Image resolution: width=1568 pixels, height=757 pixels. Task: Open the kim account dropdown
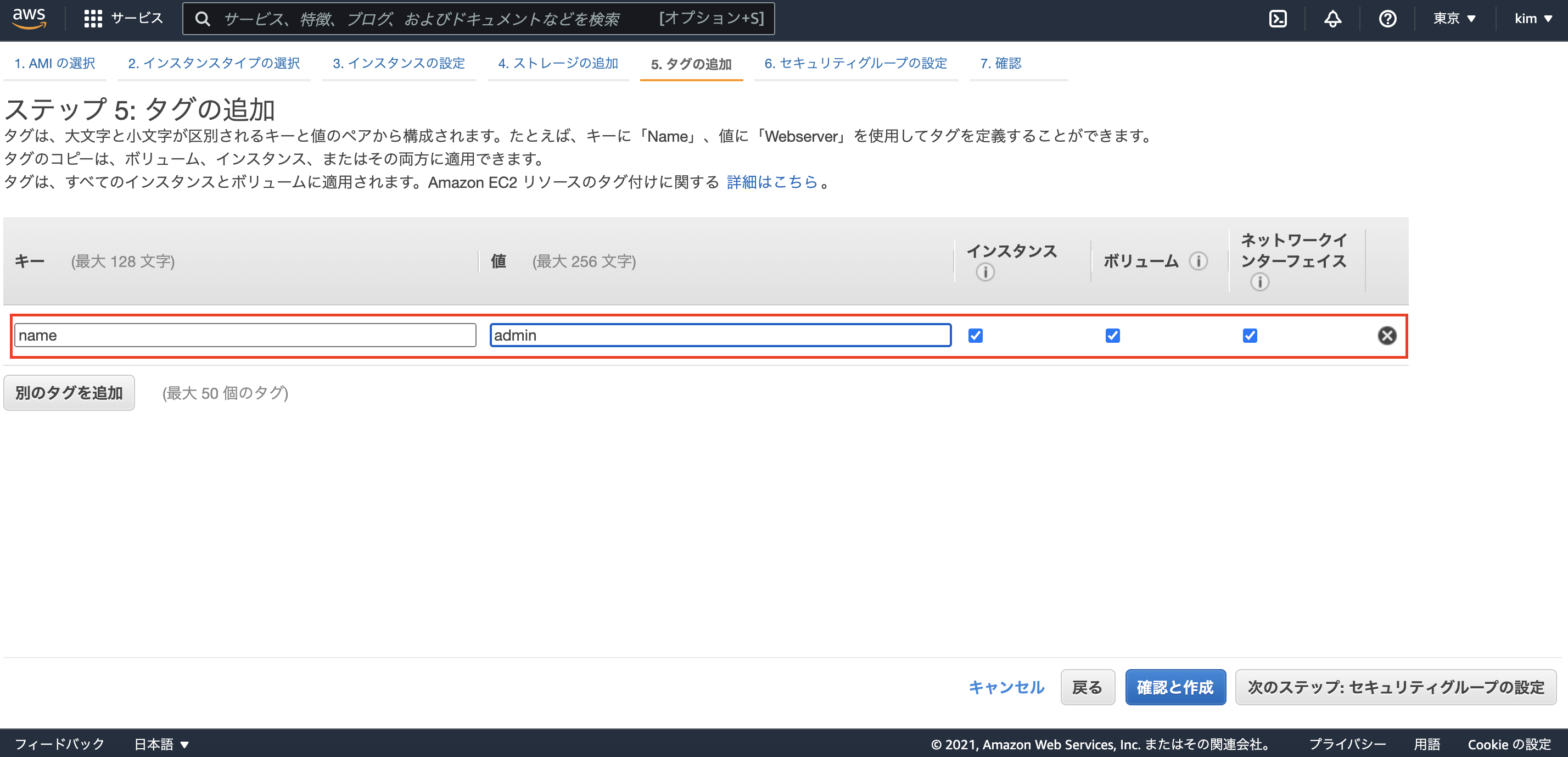point(1532,18)
